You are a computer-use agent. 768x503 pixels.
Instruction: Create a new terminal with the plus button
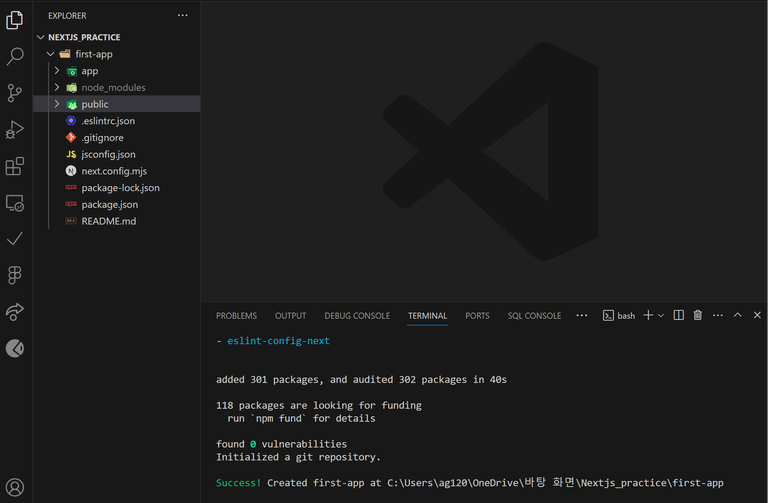pyautogui.click(x=648, y=315)
